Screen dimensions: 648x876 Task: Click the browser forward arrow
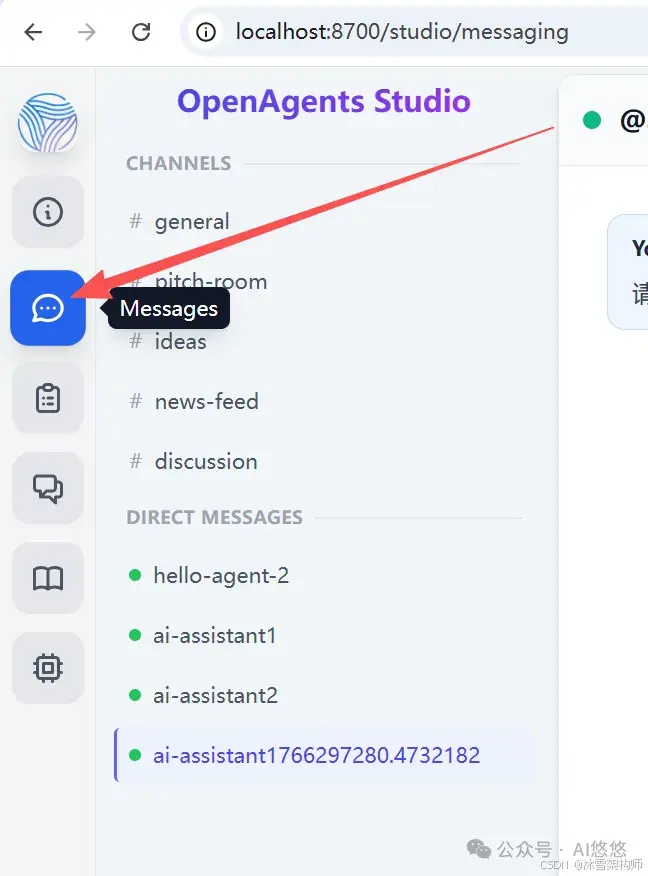coord(87,32)
